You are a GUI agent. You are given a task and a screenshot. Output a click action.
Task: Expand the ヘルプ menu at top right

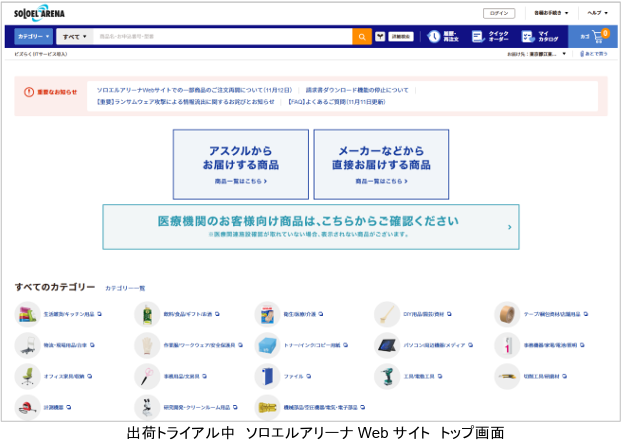pyautogui.click(x=597, y=13)
